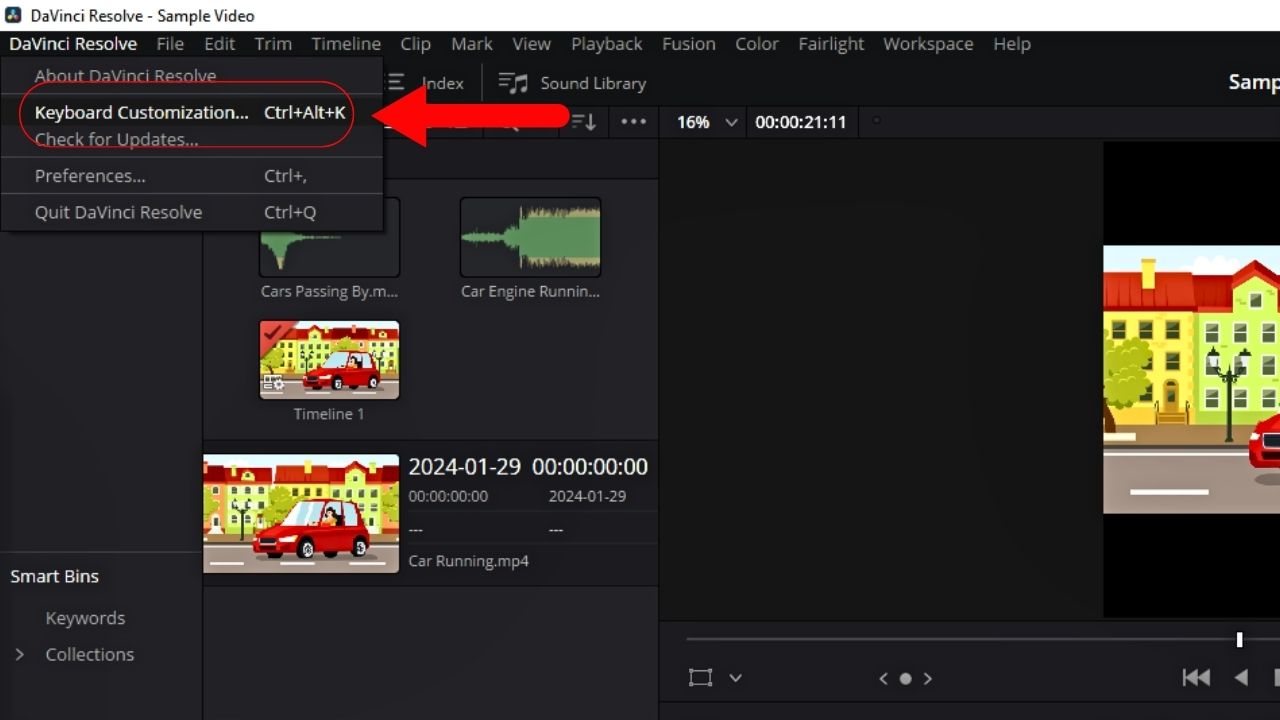Open the Index panel
Image resolution: width=1280 pixels, height=720 pixels.
(443, 83)
